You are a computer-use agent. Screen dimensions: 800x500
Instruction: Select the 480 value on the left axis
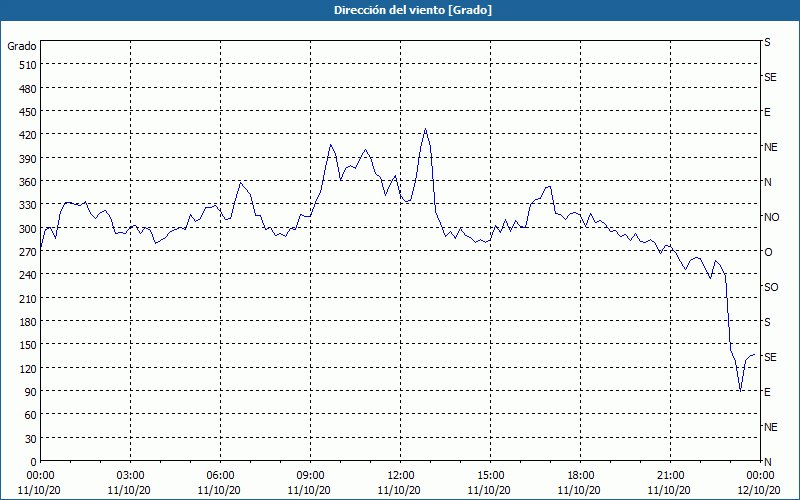click(x=28, y=89)
